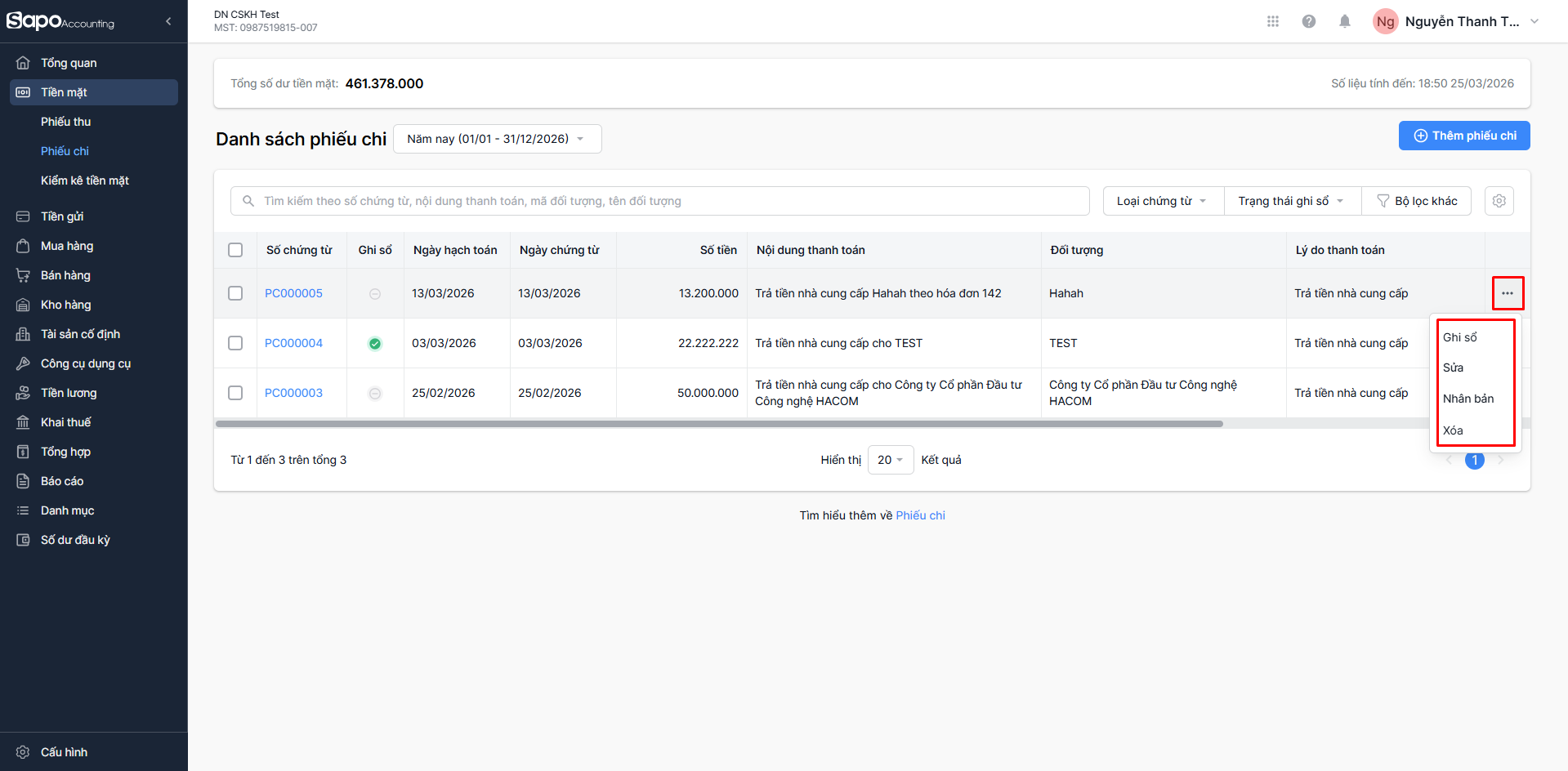Open voucher link PC000003
Image resolution: width=1568 pixels, height=771 pixels.
coord(293,393)
